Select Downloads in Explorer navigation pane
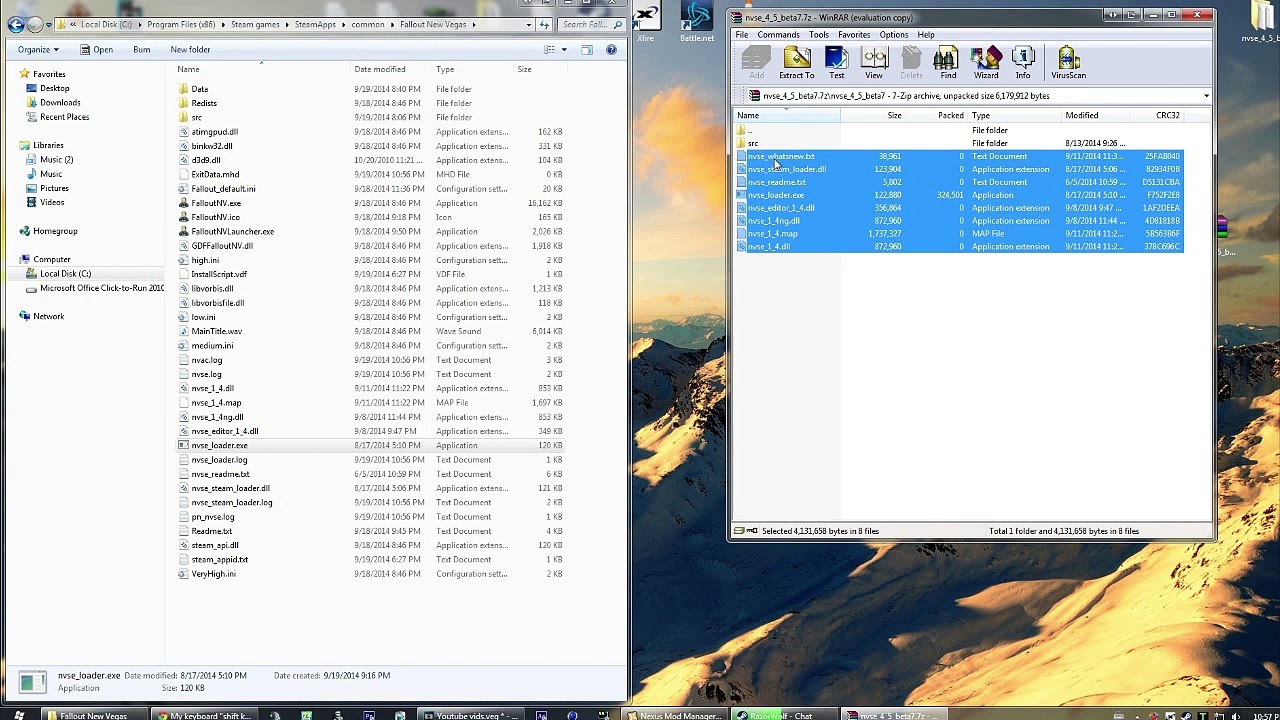This screenshot has height=720, width=1280. tap(60, 102)
